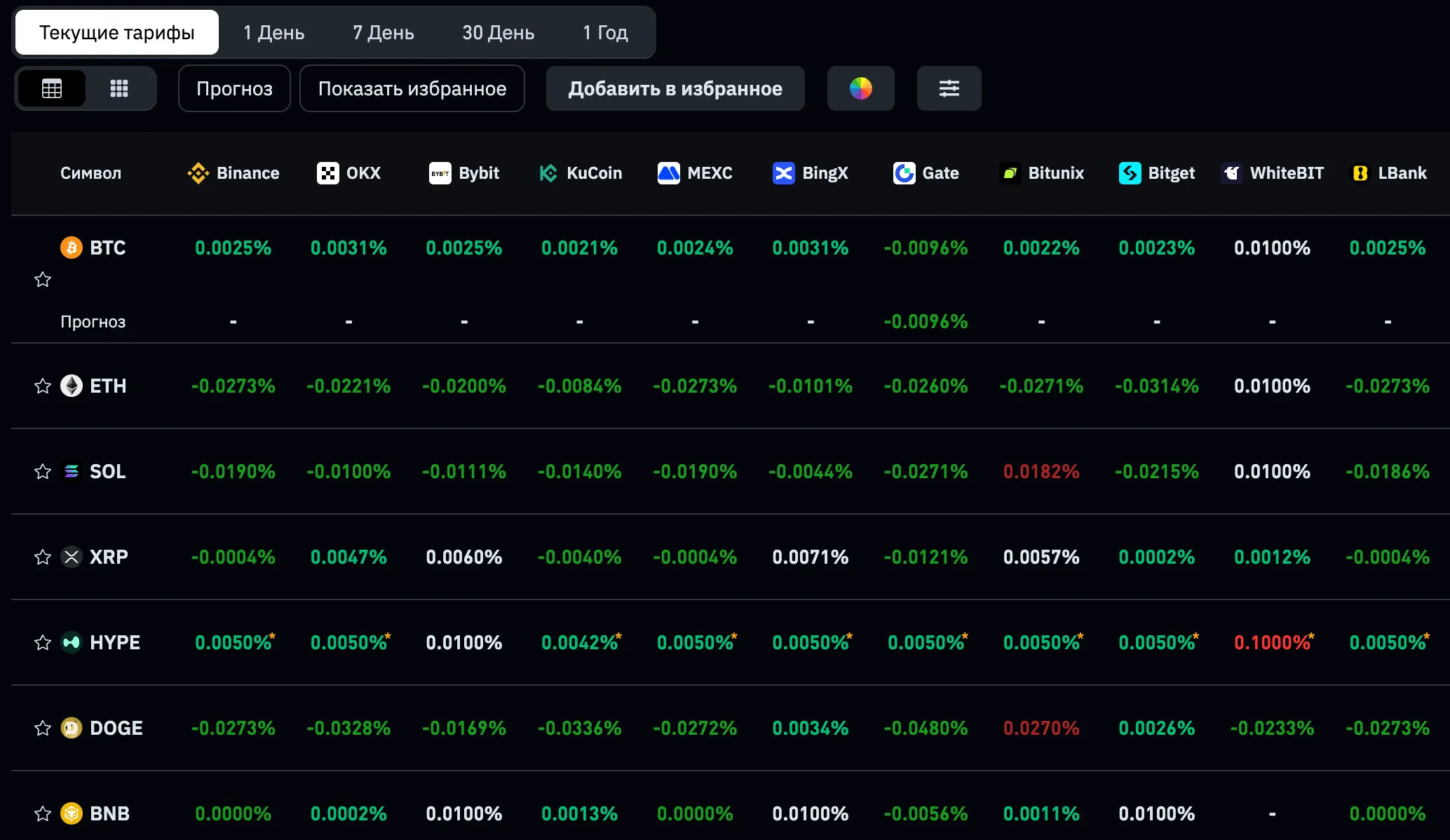Screen dimensions: 1450x840
Task: Select the 30 День tab
Action: tap(498, 32)
